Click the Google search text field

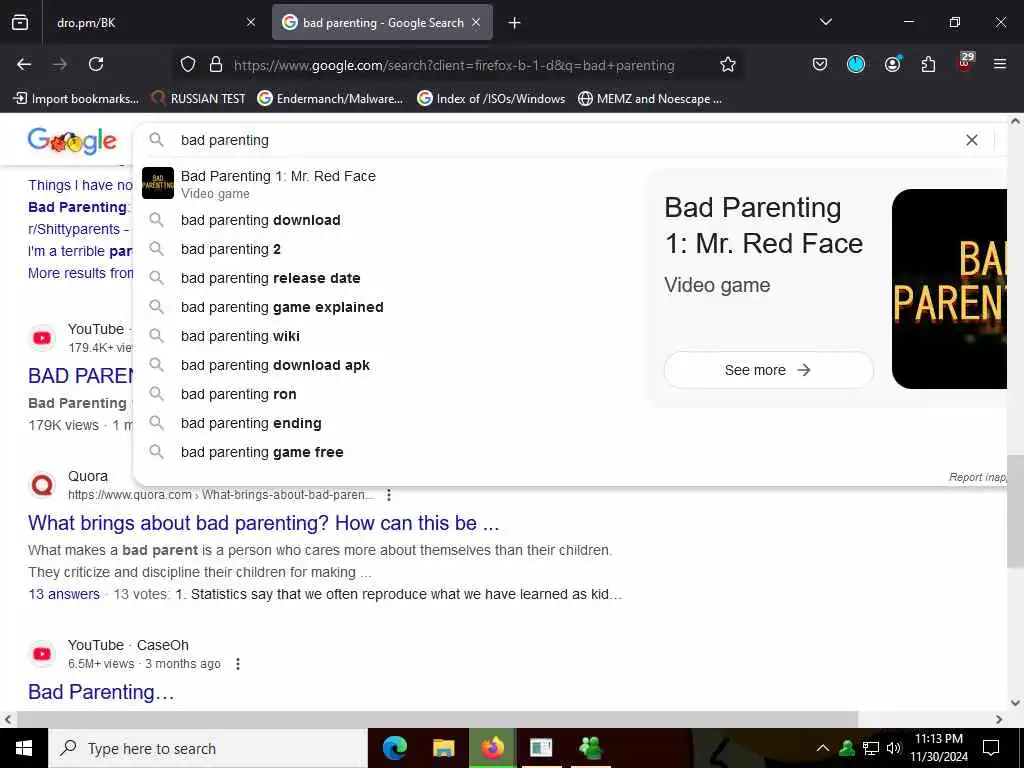568,140
